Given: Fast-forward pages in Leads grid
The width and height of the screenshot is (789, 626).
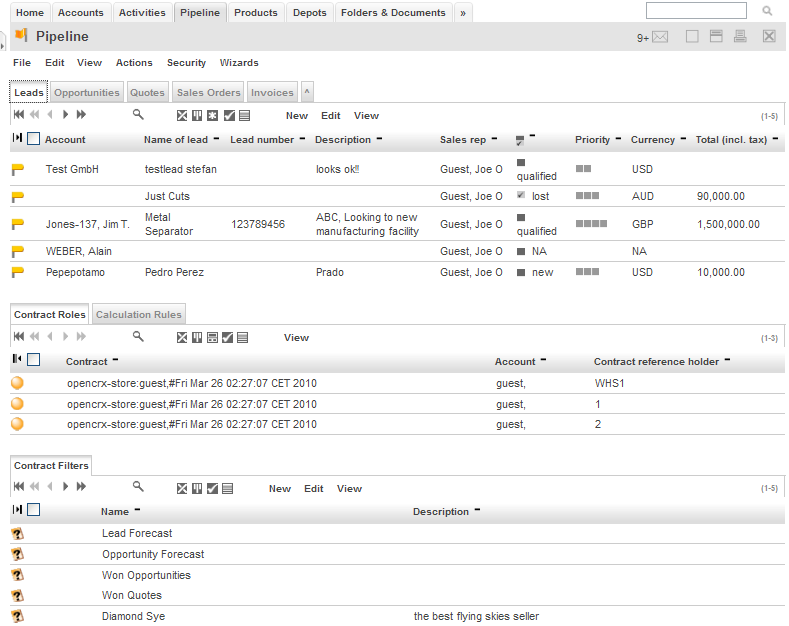Looking at the screenshot, I should [x=81, y=115].
